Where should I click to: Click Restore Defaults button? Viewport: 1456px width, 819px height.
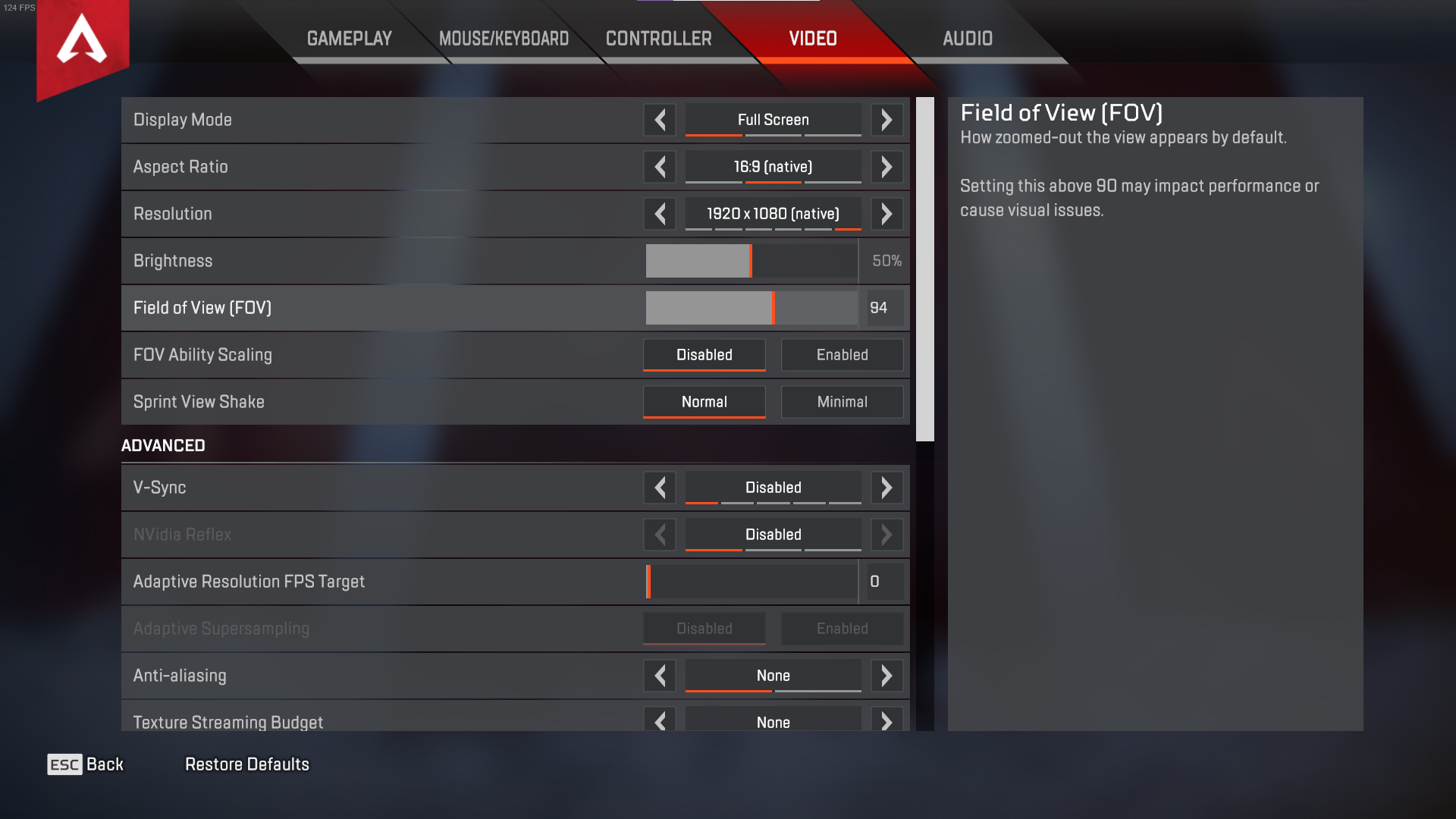click(x=247, y=764)
